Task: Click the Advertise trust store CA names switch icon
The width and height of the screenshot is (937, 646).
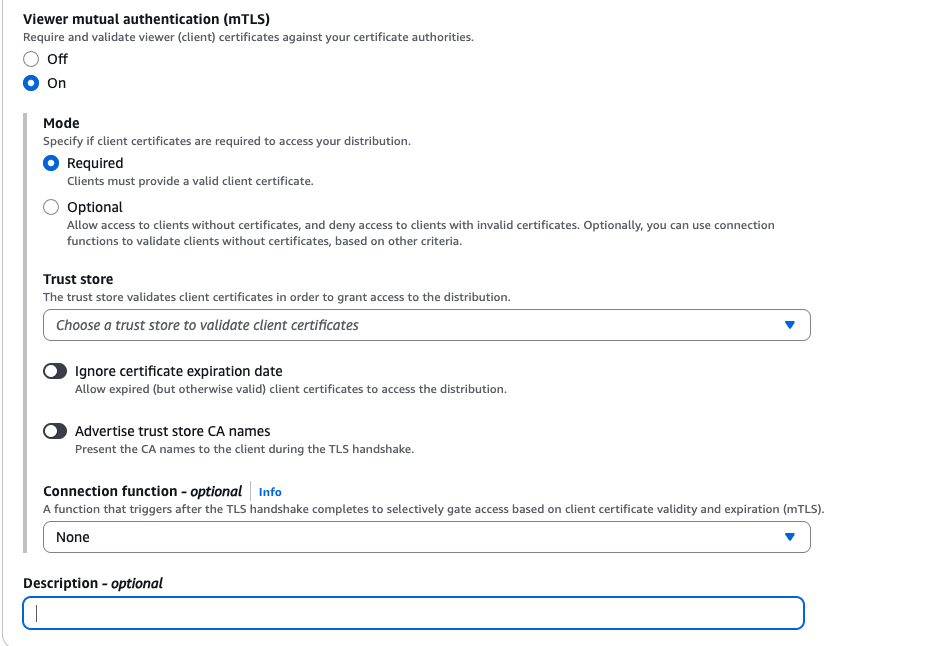Action: click(55, 431)
